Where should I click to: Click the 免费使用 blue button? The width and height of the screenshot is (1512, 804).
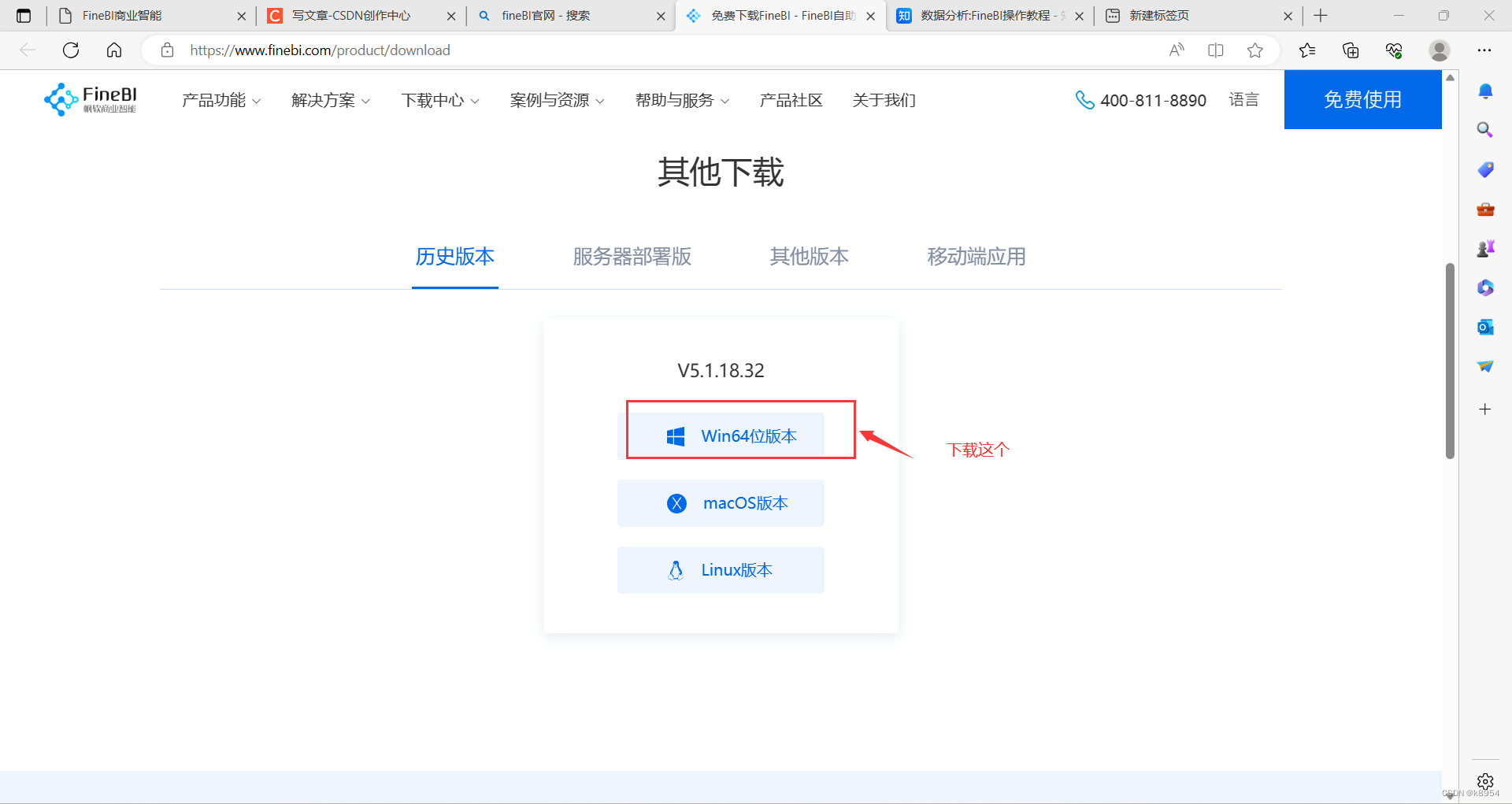pyautogui.click(x=1362, y=99)
